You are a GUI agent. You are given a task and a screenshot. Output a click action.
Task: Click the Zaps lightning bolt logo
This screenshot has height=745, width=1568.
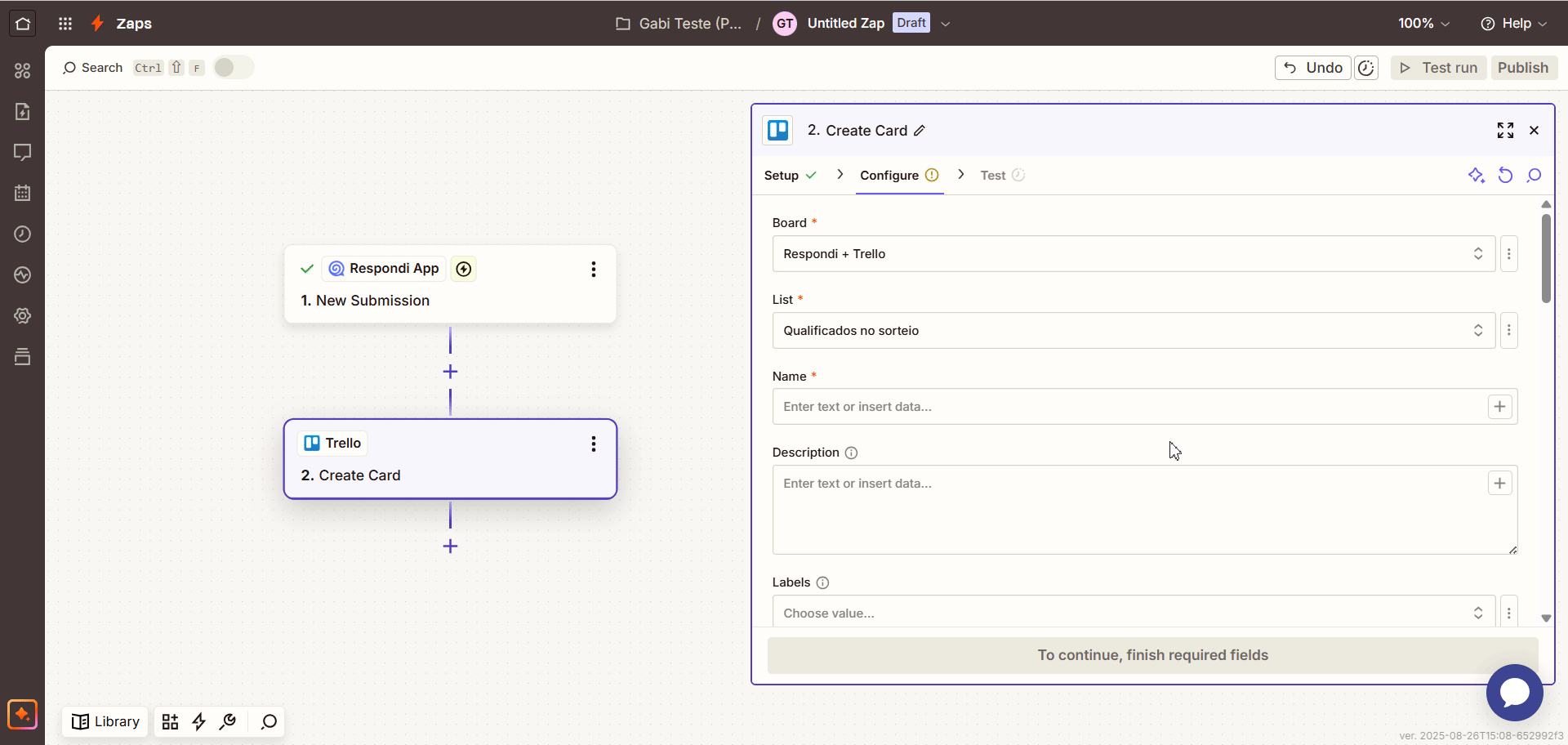pyautogui.click(x=97, y=24)
